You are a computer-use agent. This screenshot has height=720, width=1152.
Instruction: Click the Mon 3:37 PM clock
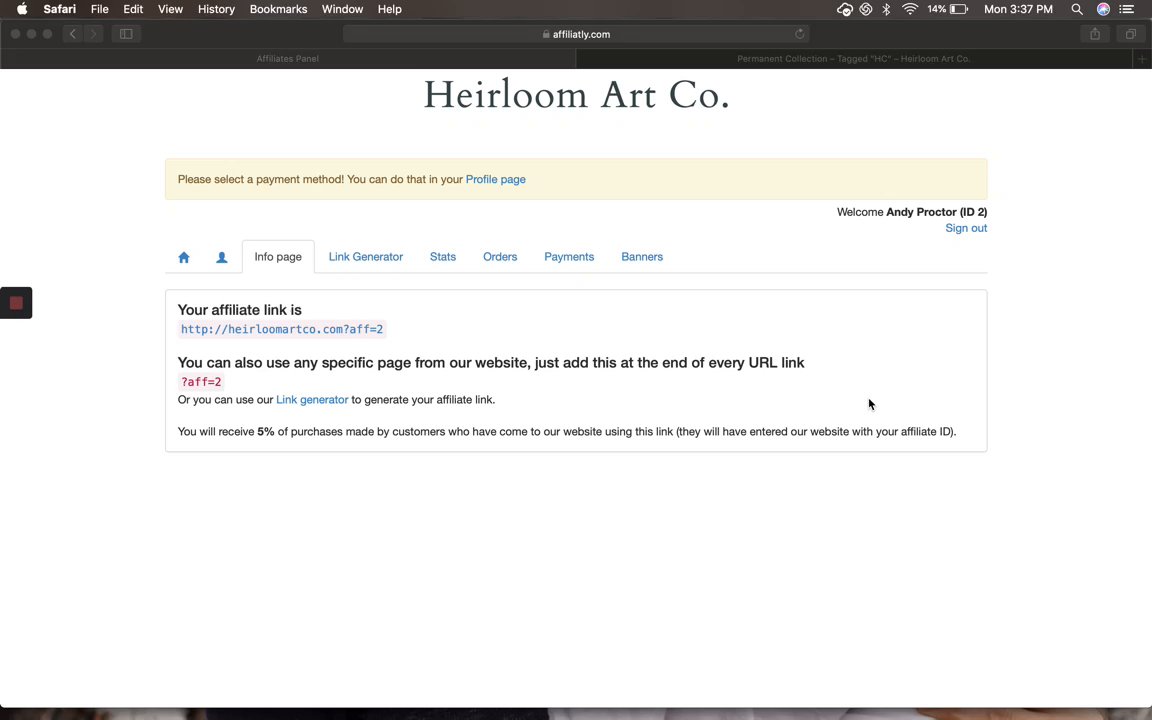(x=1018, y=9)
